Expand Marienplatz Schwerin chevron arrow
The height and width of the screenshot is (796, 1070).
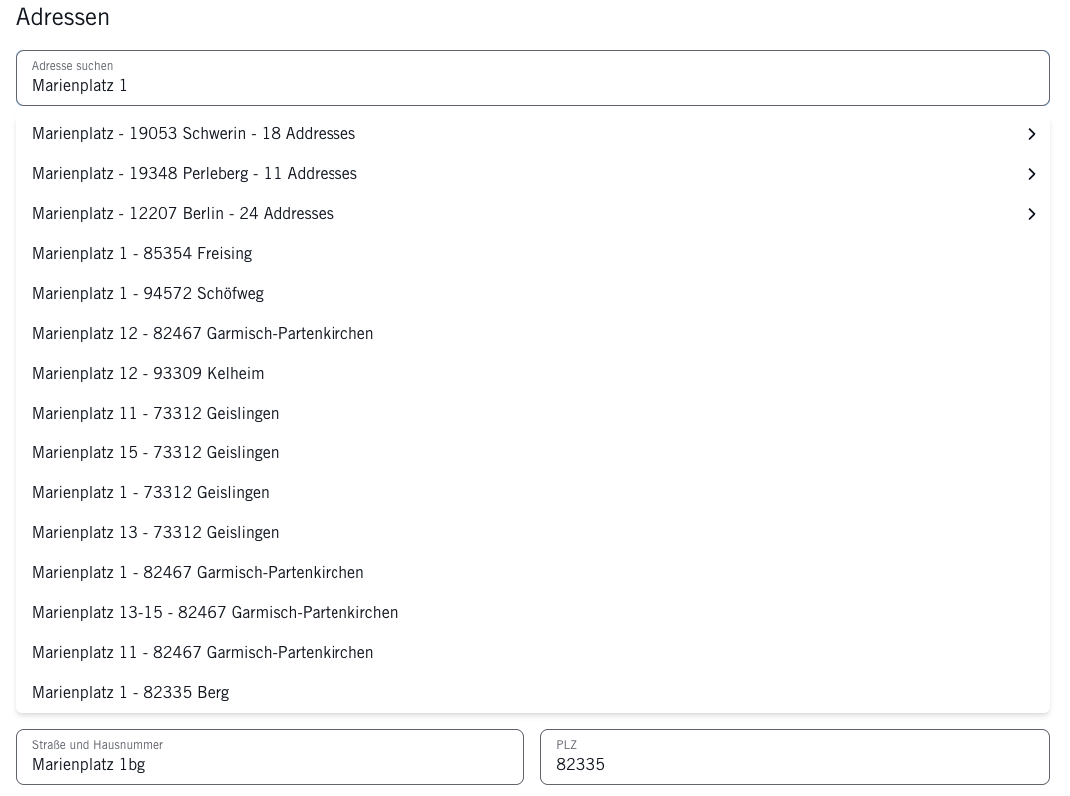click(x=1031, y=134)
